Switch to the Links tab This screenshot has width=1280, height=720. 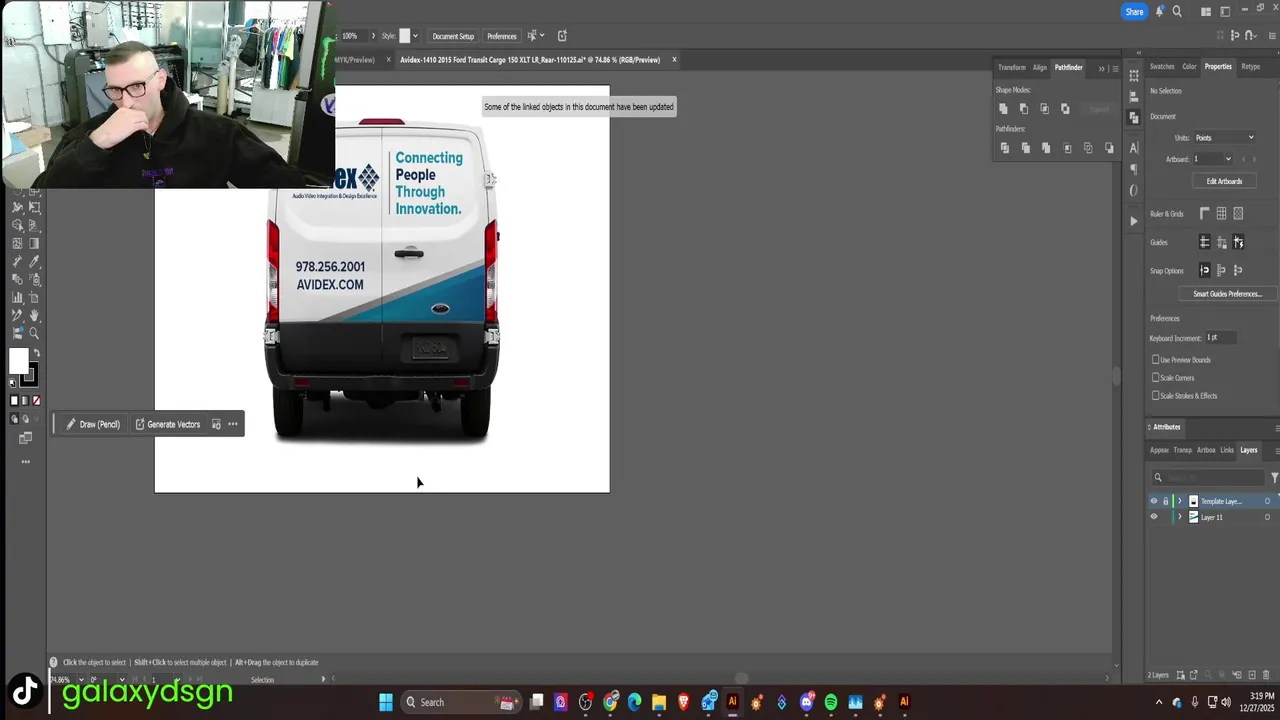1227,450
